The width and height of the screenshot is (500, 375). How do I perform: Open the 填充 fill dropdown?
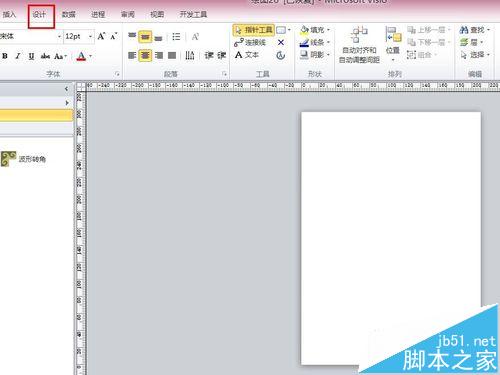(x=315, y=30)
